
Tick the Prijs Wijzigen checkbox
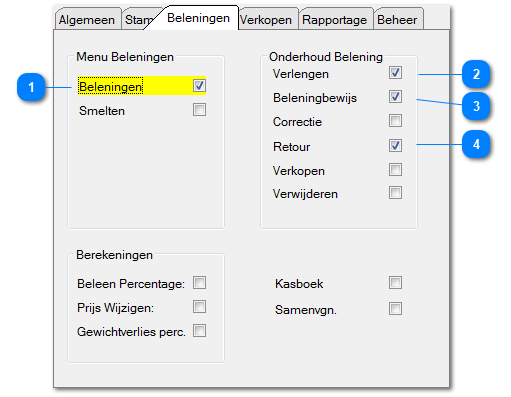click(199, 307)
